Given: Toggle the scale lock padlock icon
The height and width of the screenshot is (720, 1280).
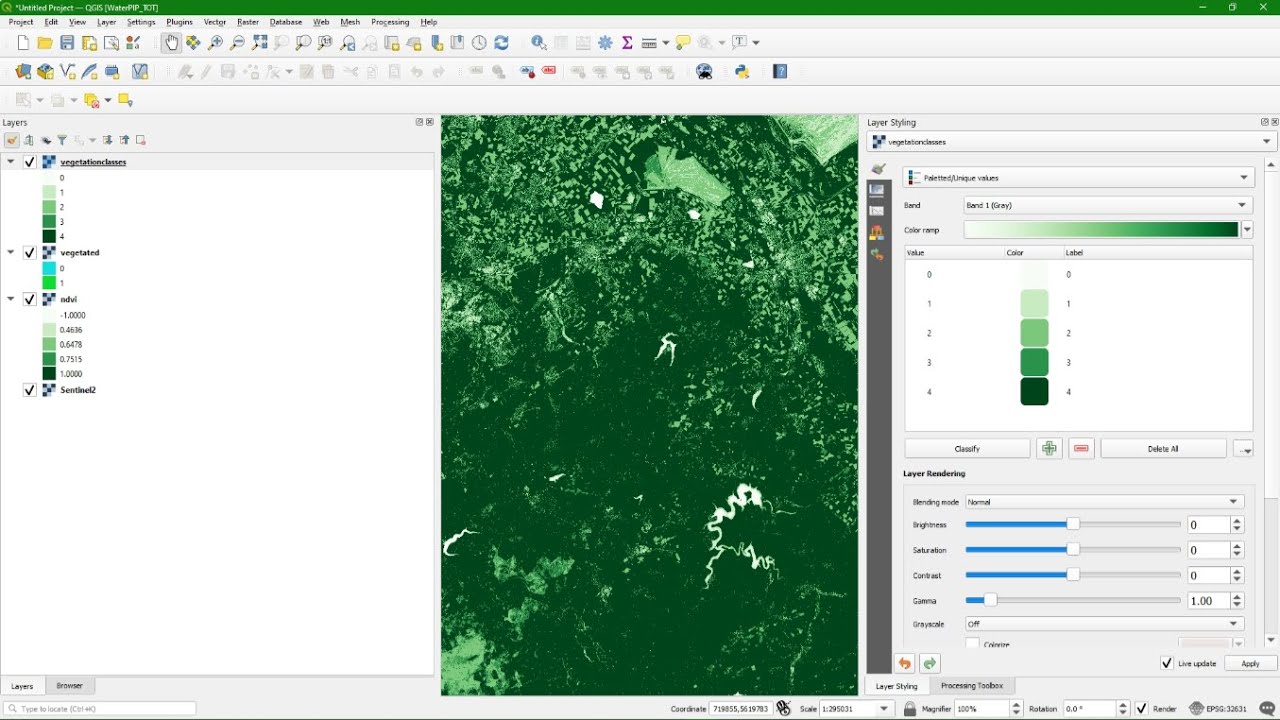Looking at the screenshot, I should pos(909,708).
